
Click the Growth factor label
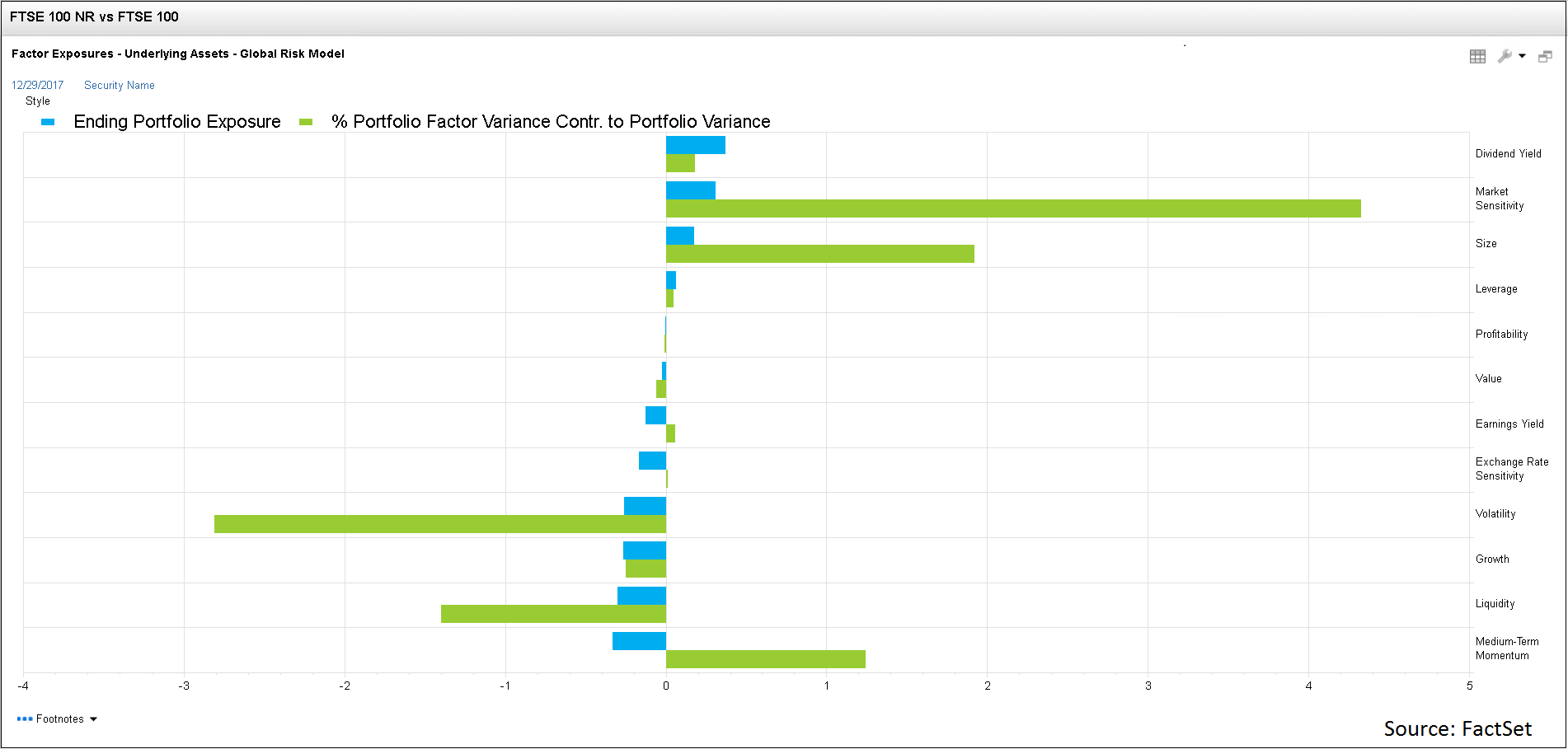(1492, 559)
